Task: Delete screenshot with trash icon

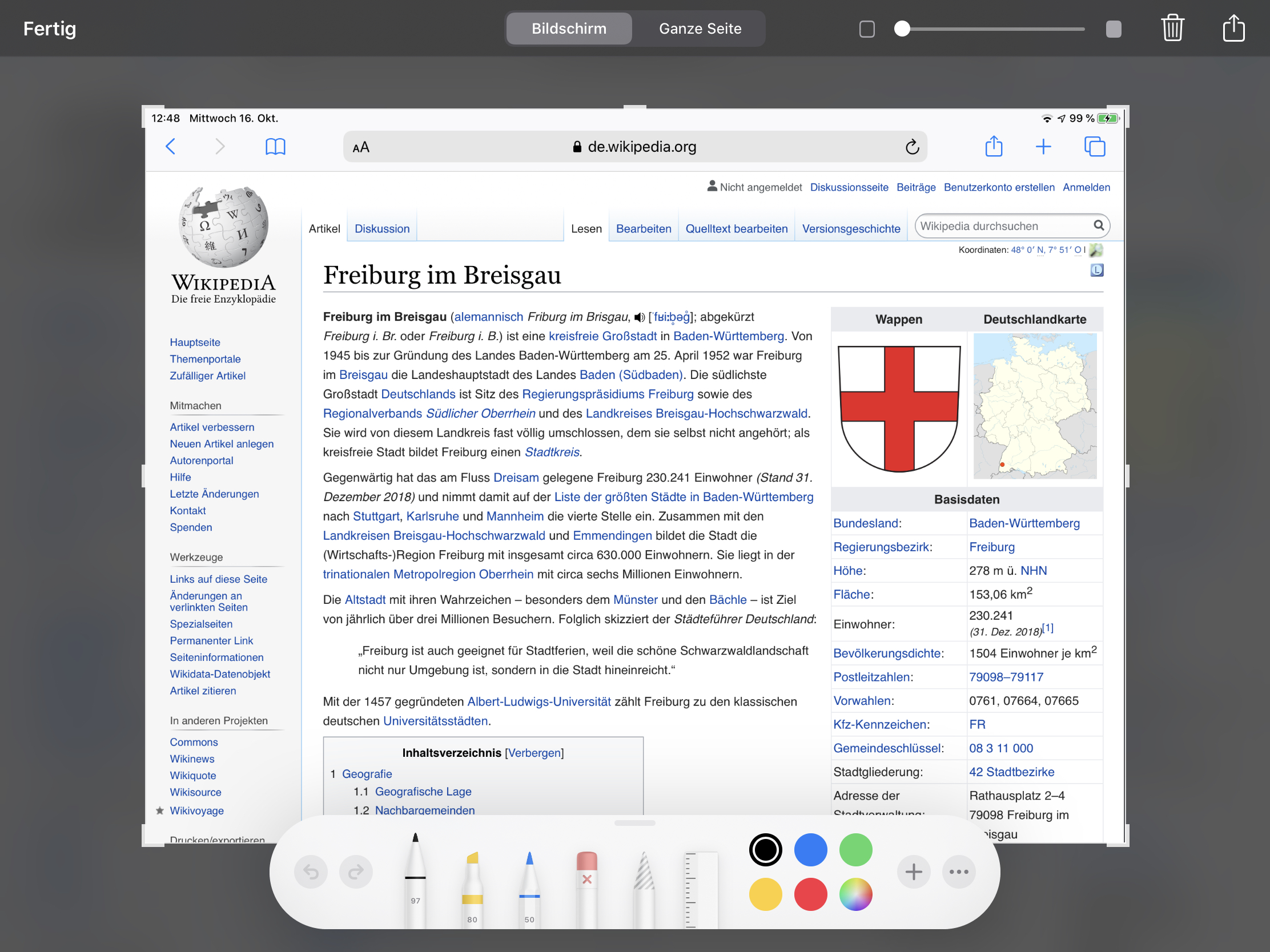Action: [x=1172, y=28]
